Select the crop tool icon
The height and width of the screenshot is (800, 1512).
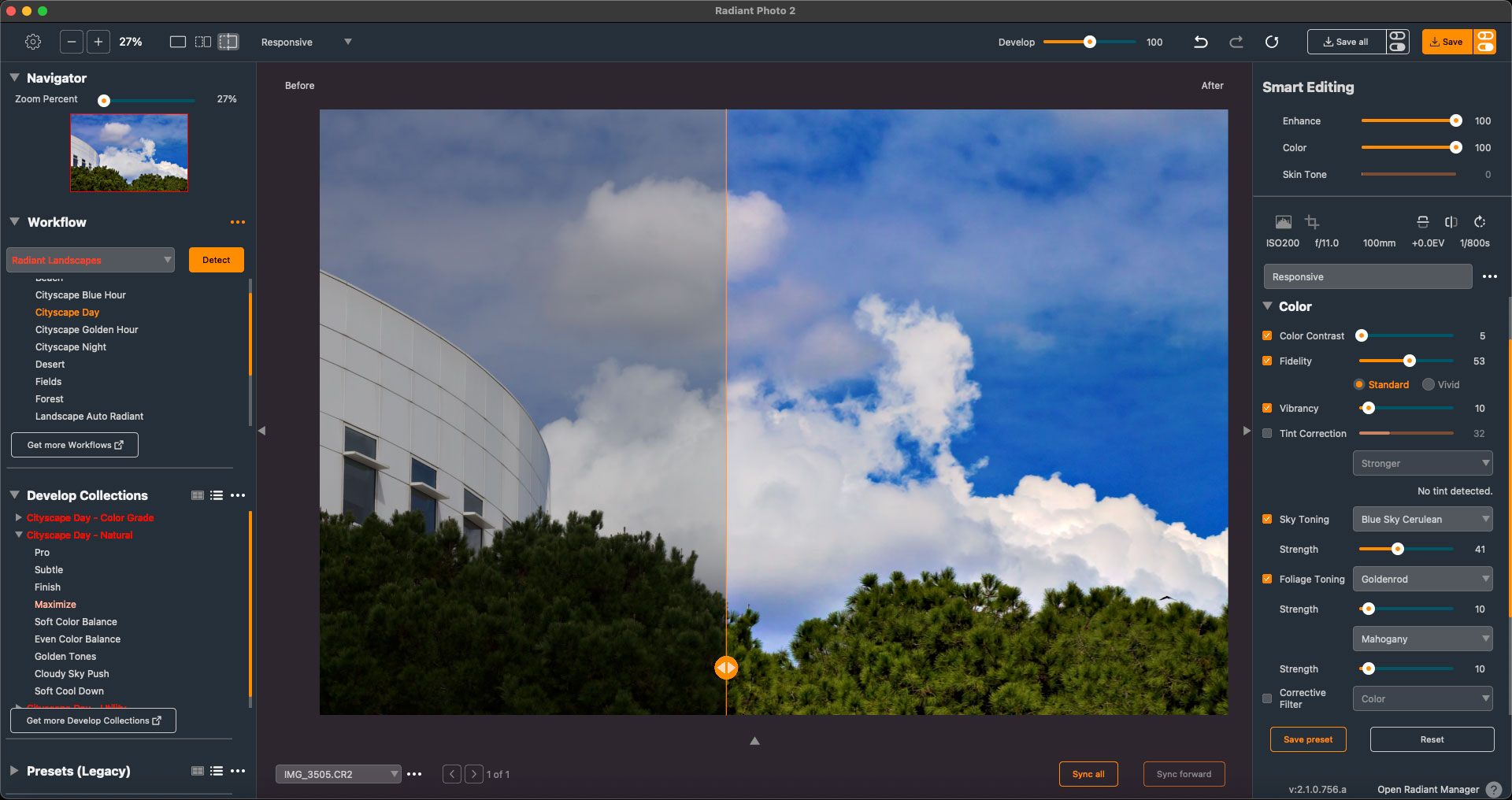(x=1312, y=222)
